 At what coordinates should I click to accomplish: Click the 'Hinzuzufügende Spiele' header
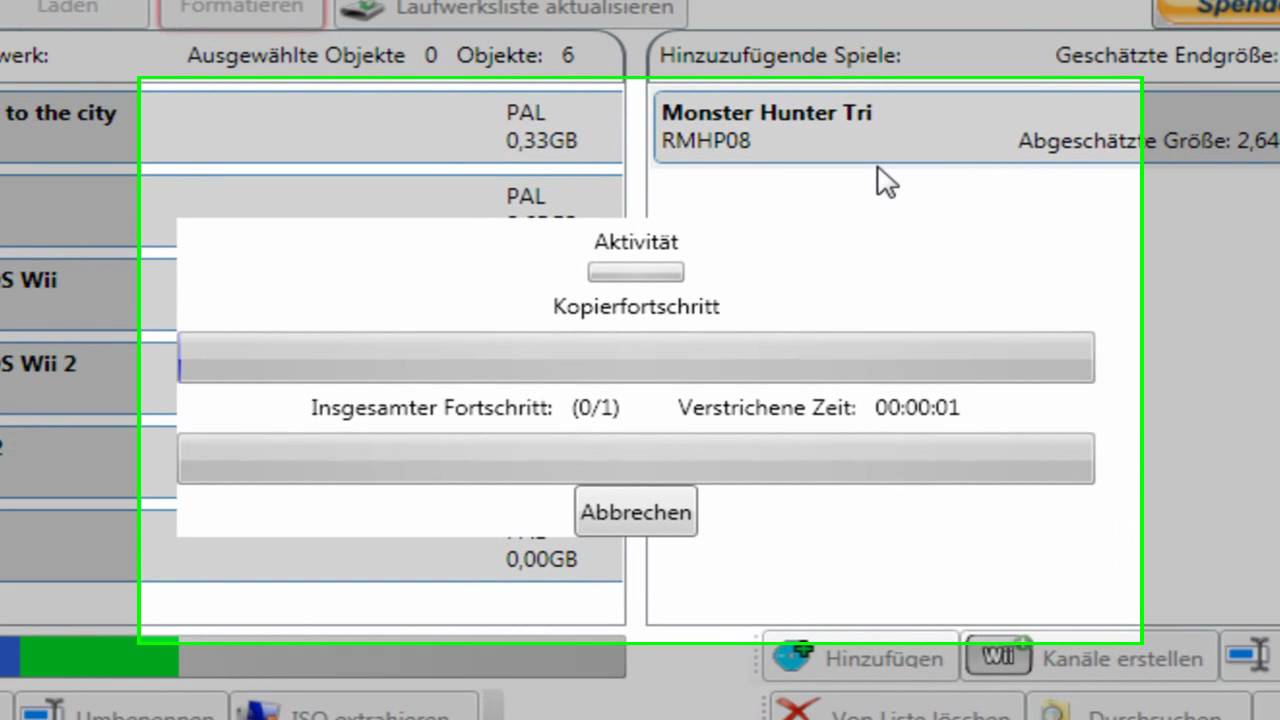click(780, 55)
